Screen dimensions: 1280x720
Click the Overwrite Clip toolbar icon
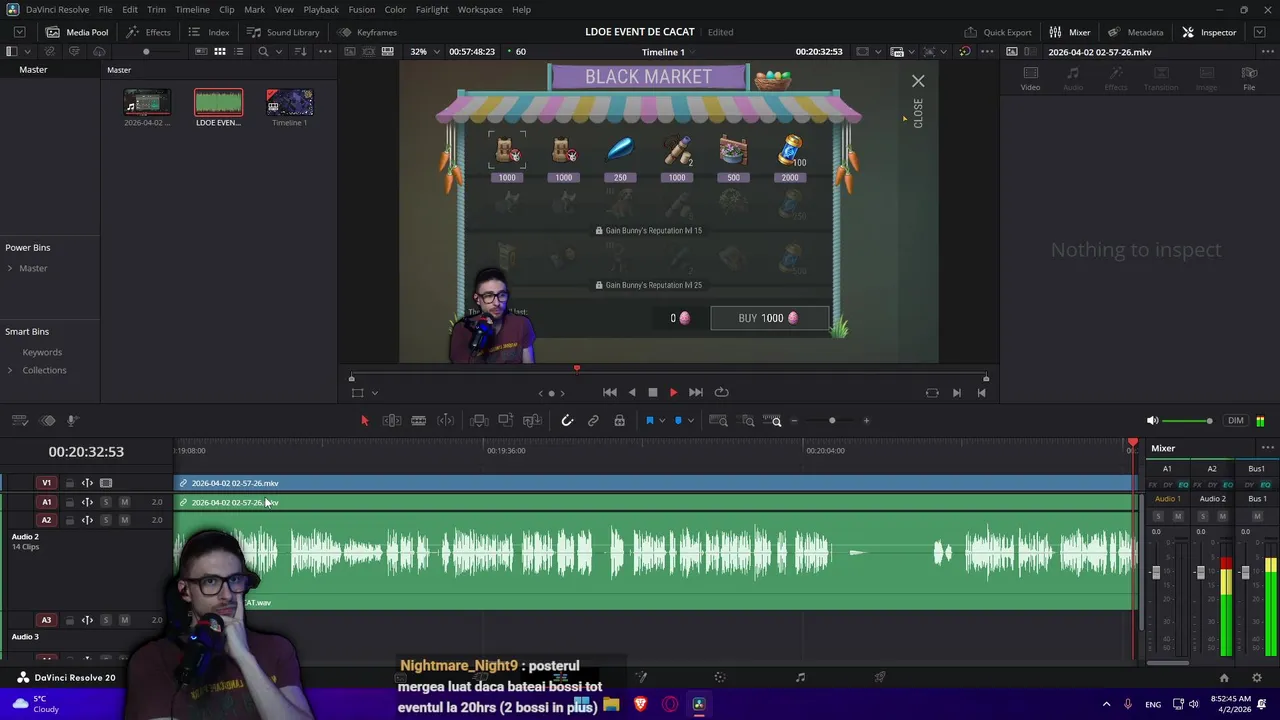point(505,421)
